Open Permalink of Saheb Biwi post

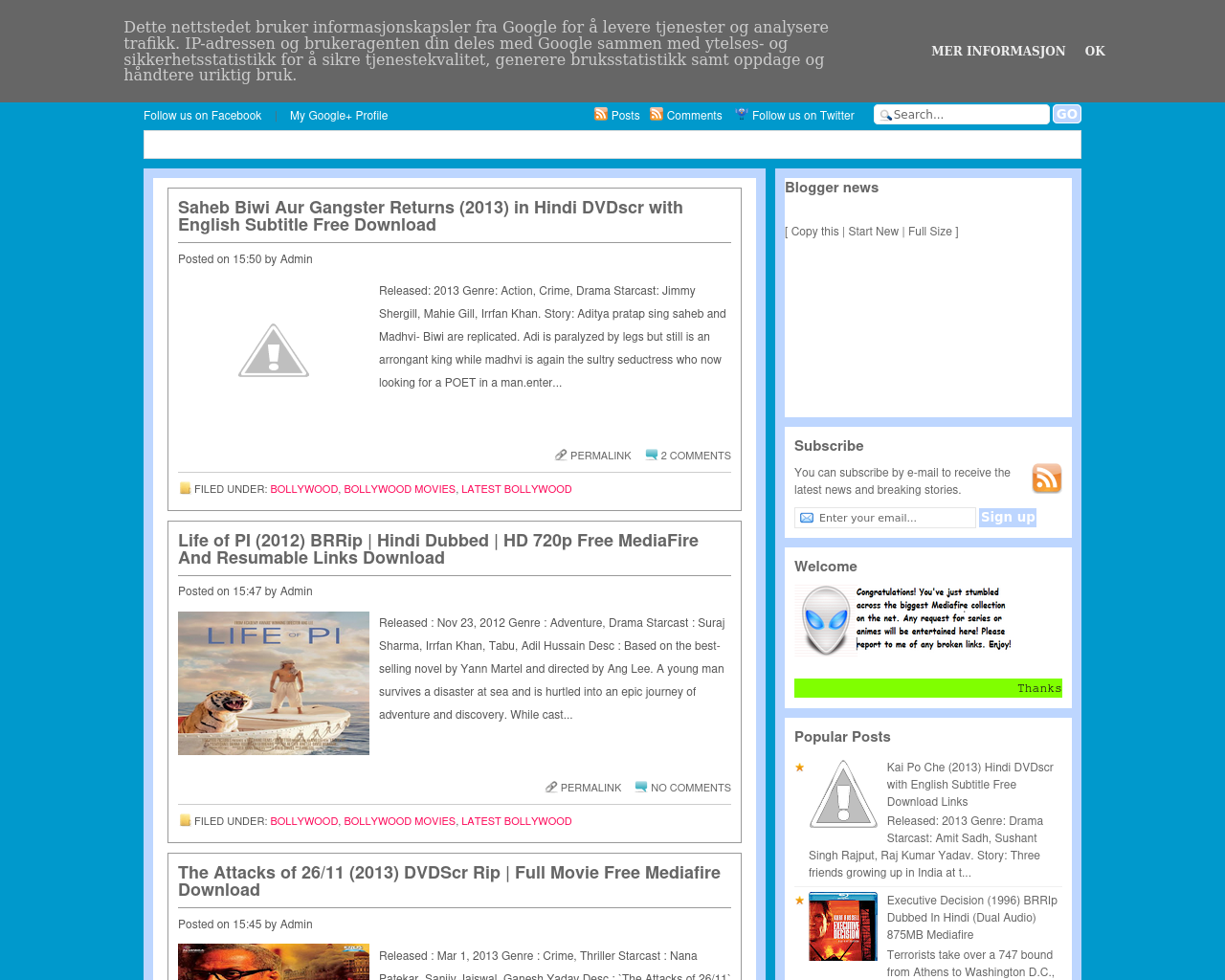600,456
